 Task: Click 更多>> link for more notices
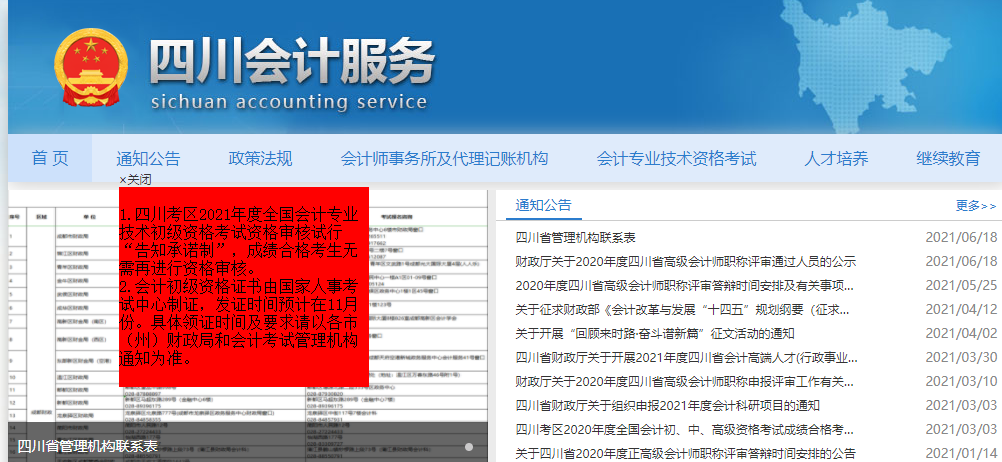975,205
